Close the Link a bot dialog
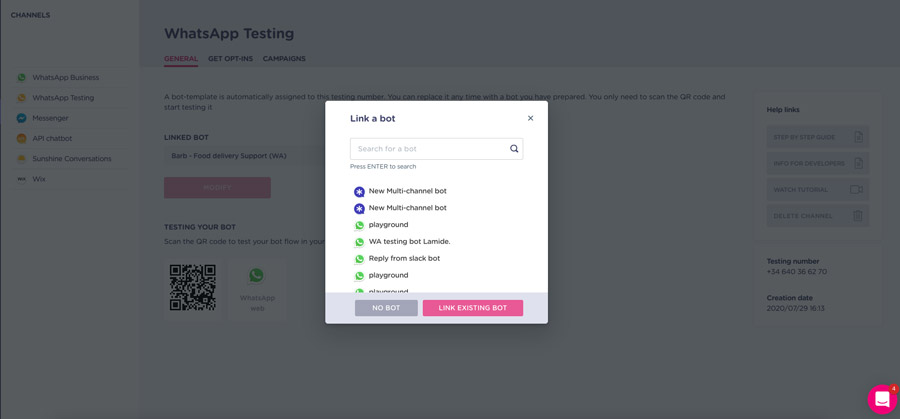The height and width of the screenshot is (419, 900). click(x=530, y=118)
